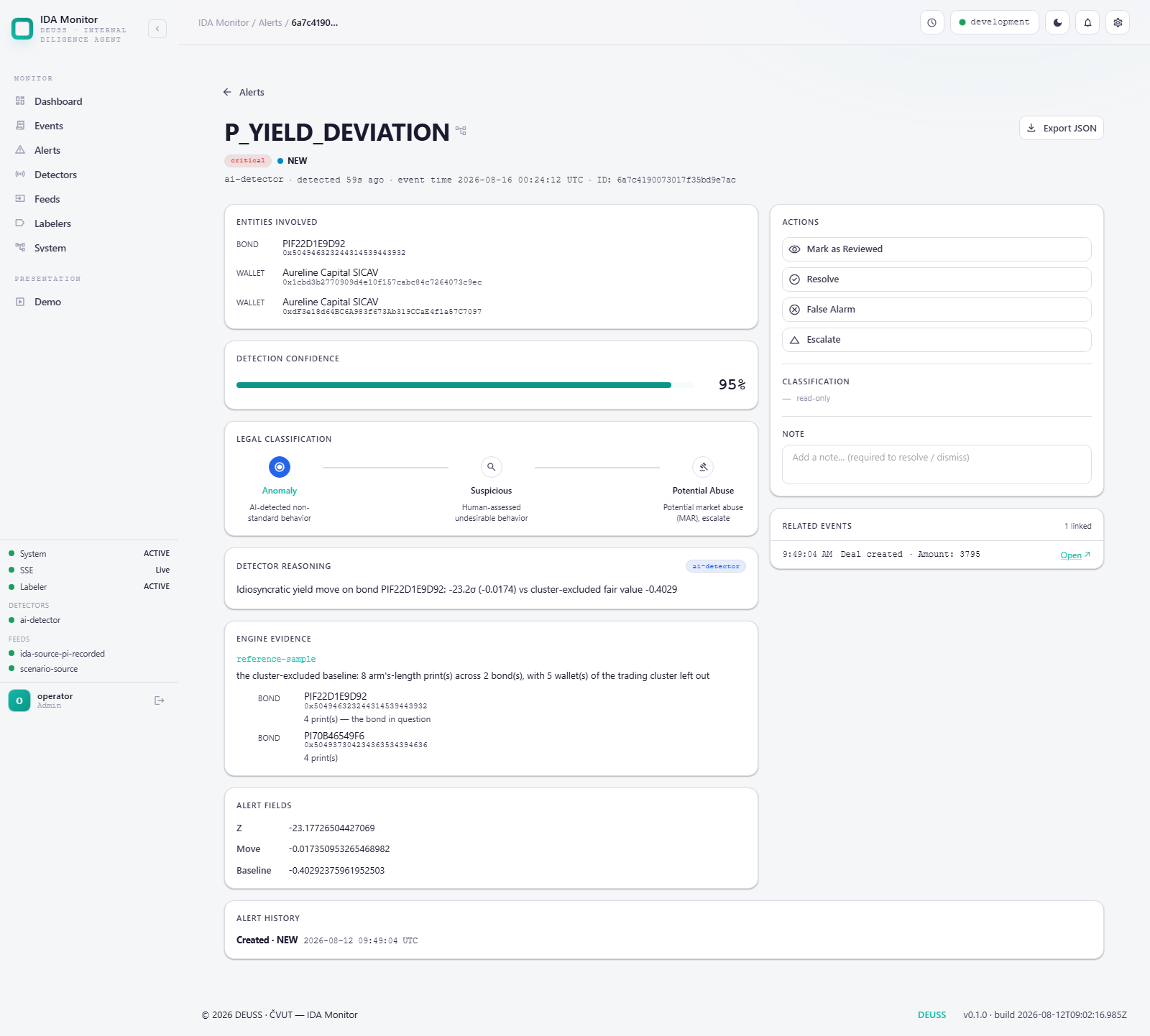This screenshot has width=1150, height=1036.
Task: Click the note text field
Action: click(x=937, y=464)
